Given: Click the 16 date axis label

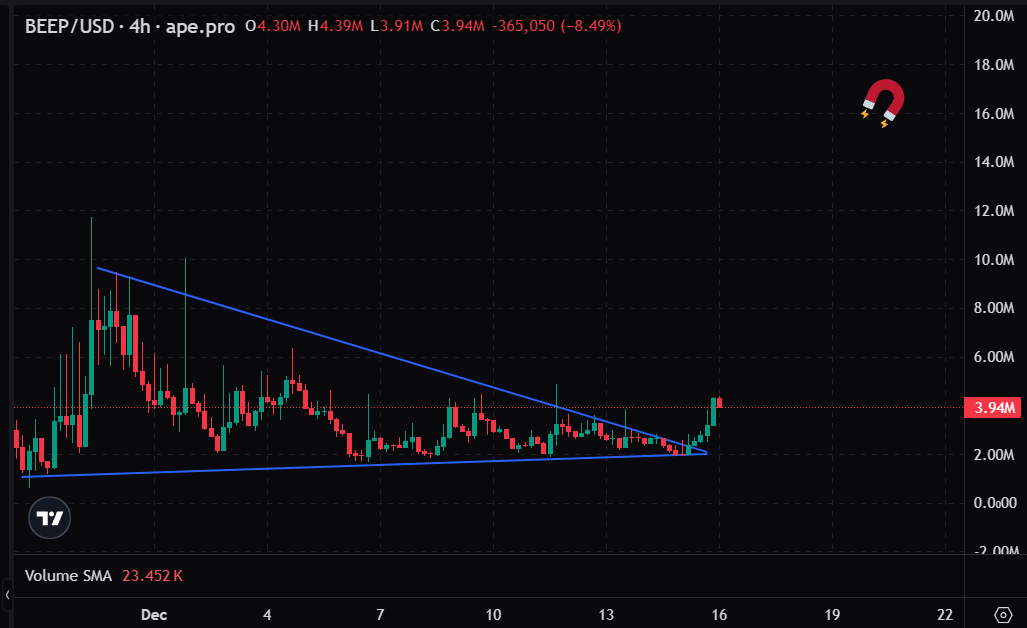Looking at the screenshot, I should coord(719,615).
